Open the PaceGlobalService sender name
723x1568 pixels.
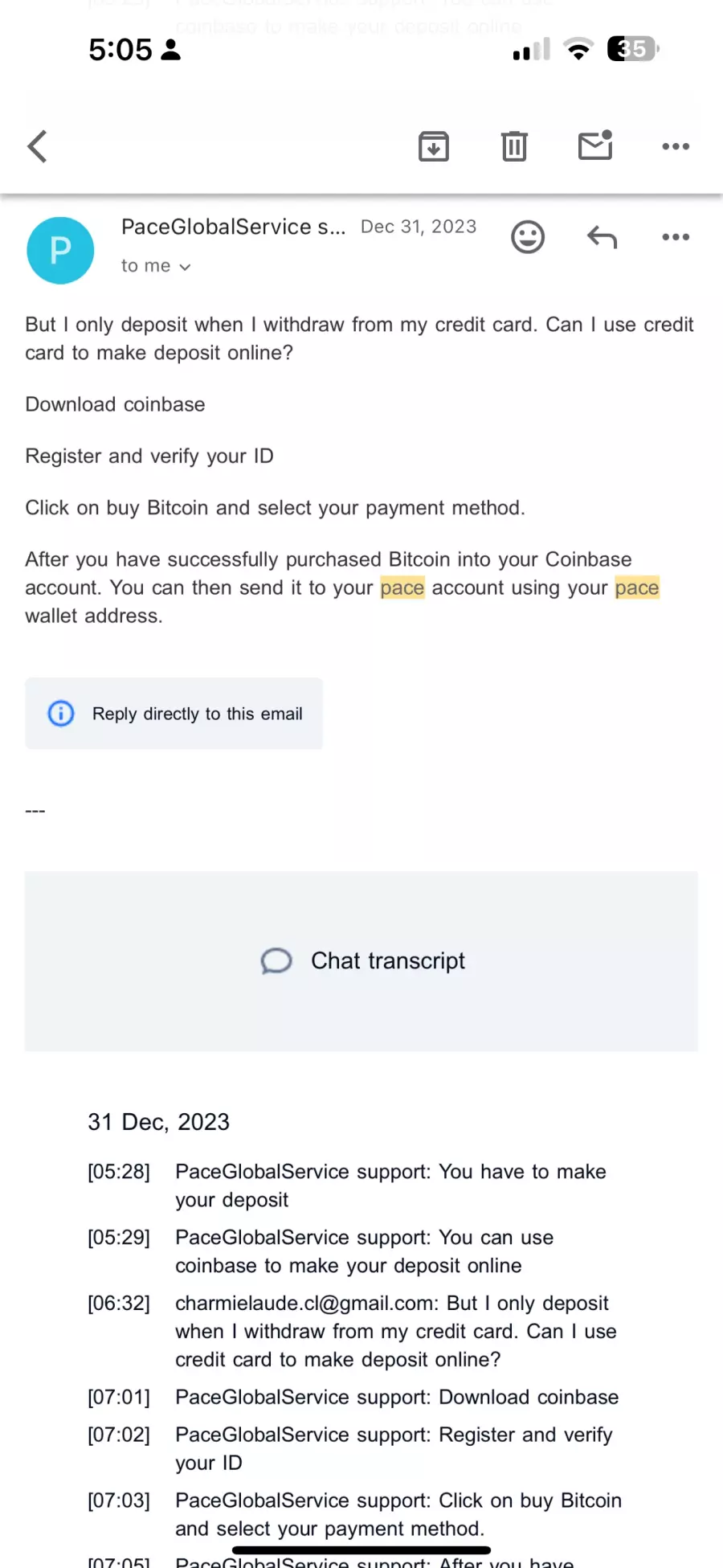(x=233, y=227)
